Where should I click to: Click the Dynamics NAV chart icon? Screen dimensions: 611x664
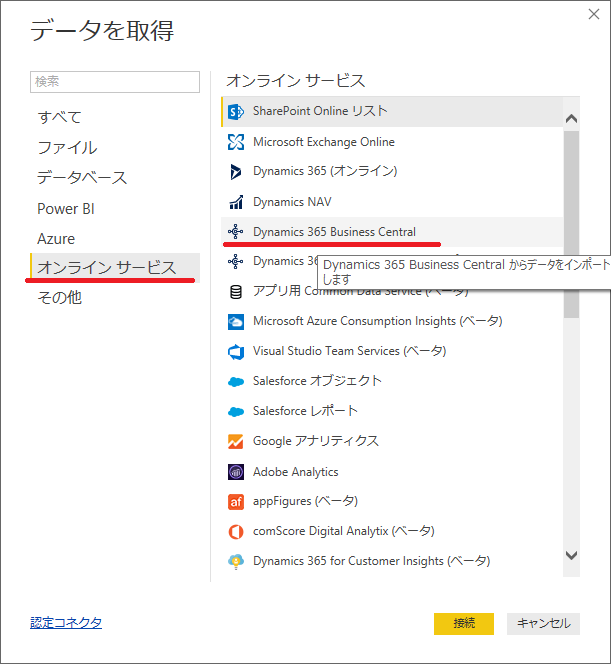[236, 202]
